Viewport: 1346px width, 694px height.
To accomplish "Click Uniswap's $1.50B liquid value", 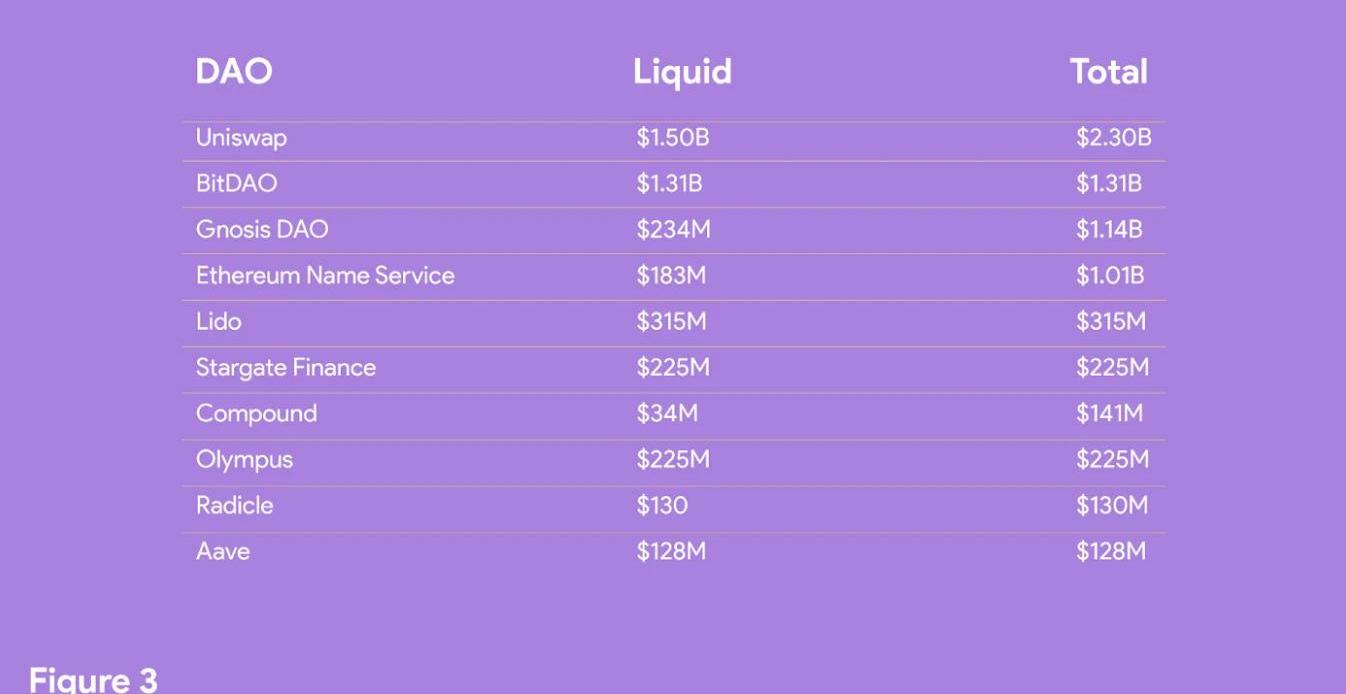I will (x=672, y=138).
